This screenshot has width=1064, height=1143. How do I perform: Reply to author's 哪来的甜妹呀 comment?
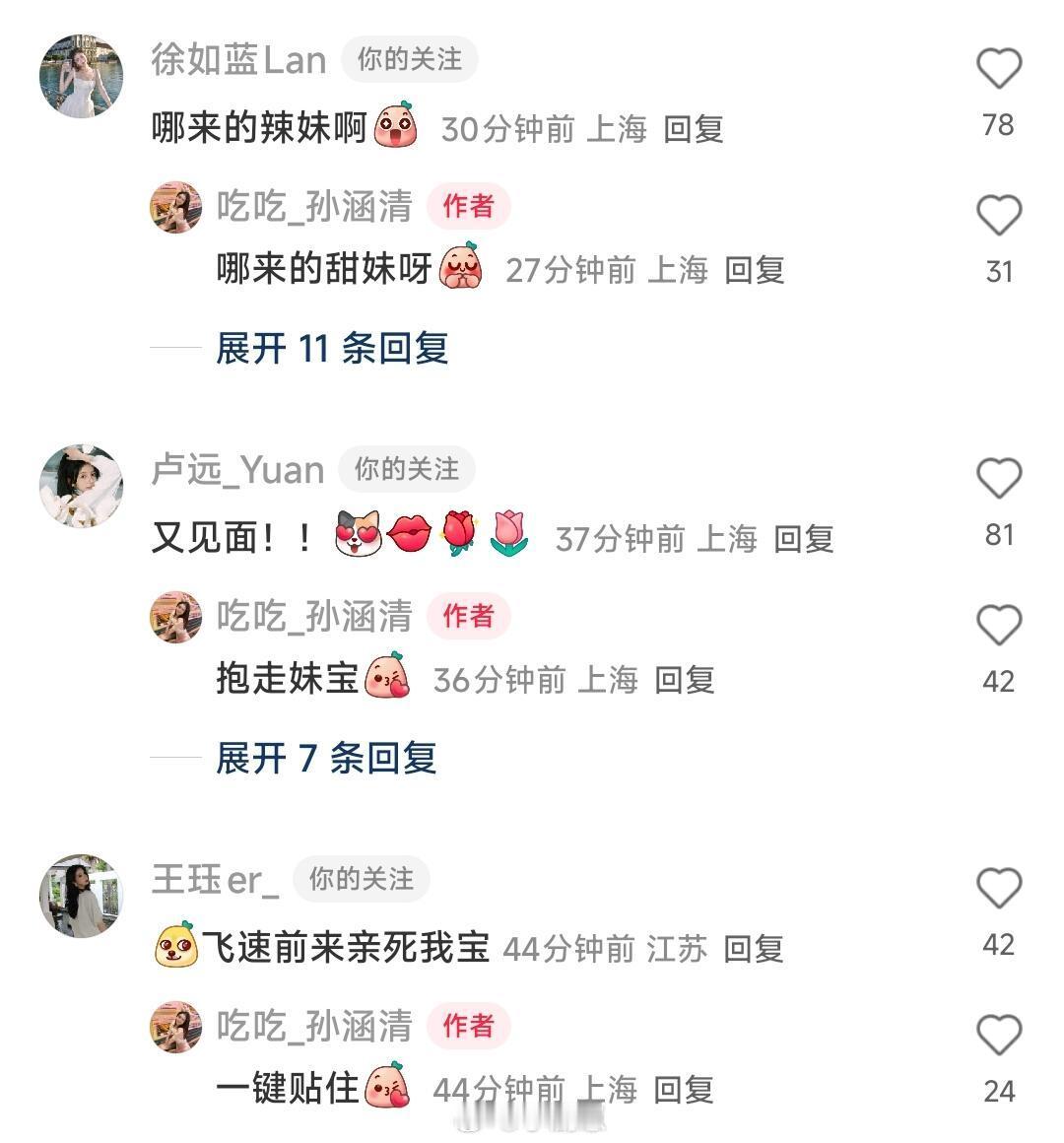(x=755, y=270)
